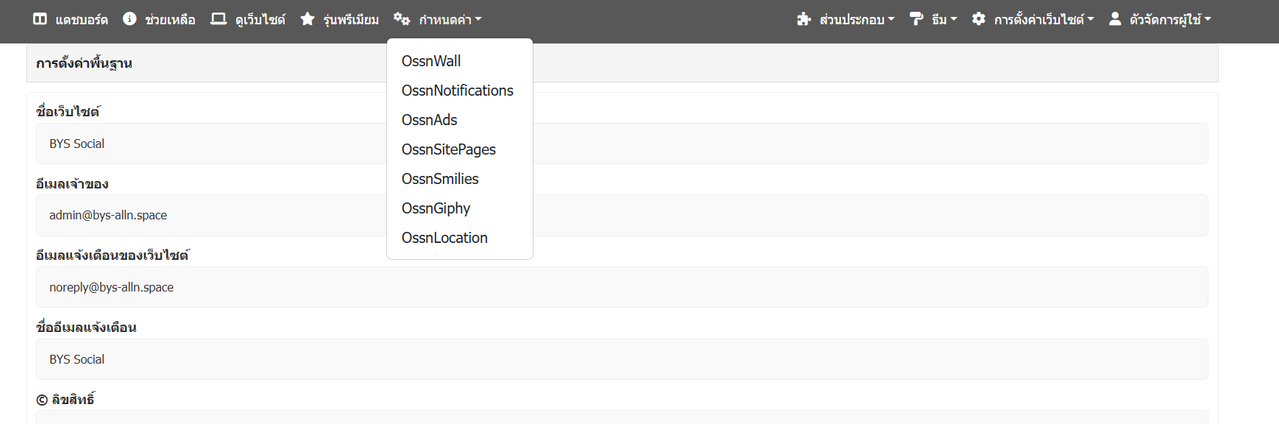
Task: Click the components puzzle piece icon
Action: click(804, 19)
